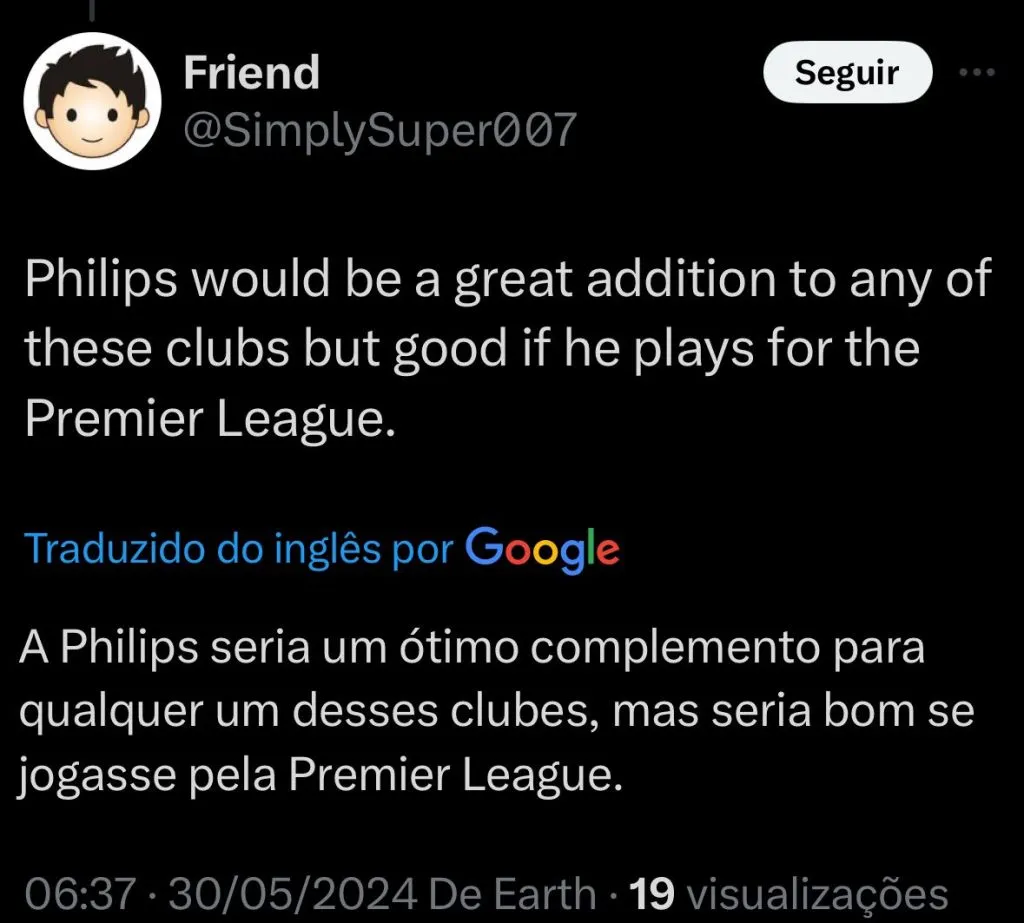Screen dimensions: 1024x923
Task: Click the Google logo
Action: coord(543,548)
